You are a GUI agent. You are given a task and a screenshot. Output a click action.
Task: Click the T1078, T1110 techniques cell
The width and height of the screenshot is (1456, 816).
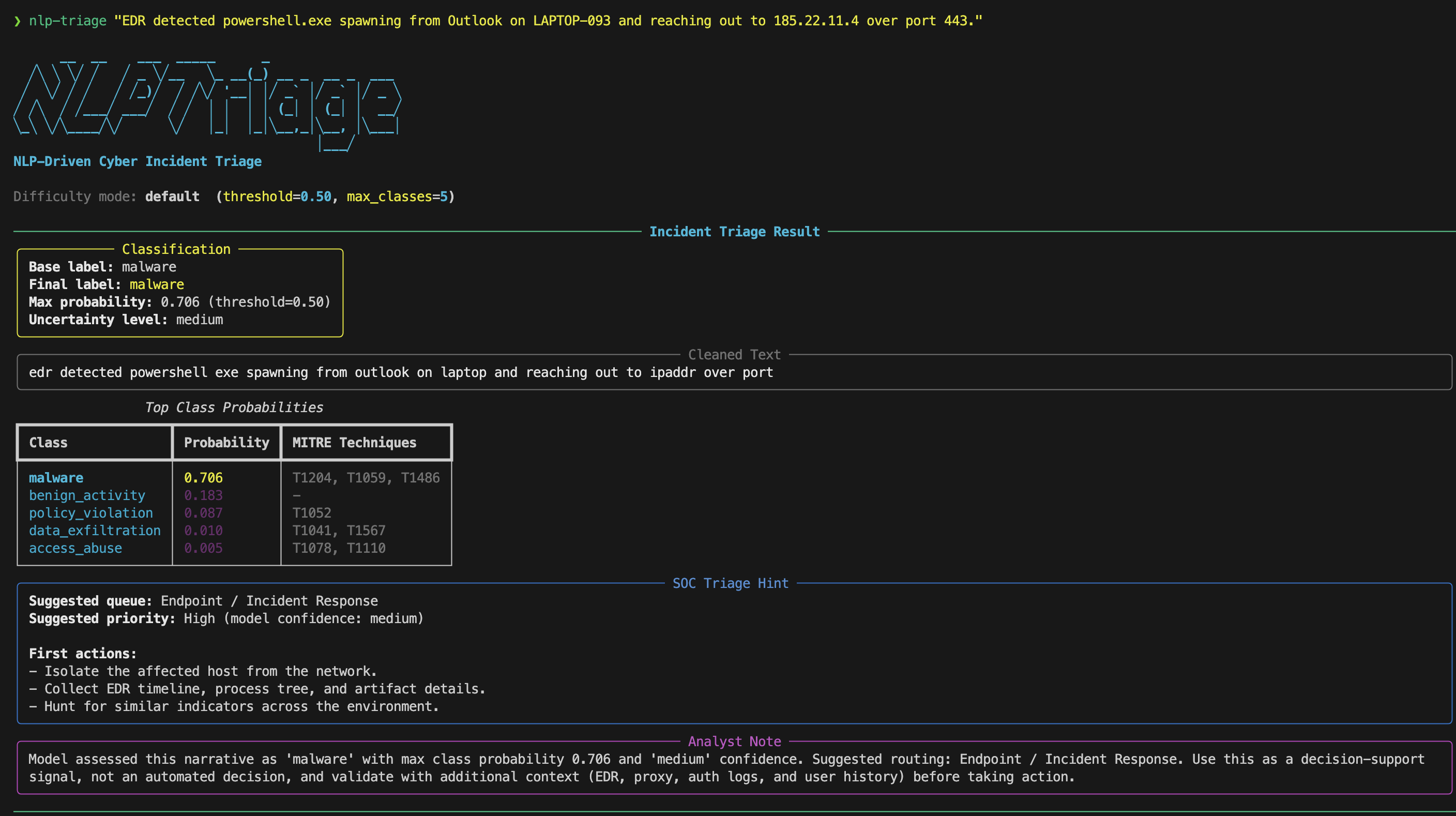(x=339, y=548)
